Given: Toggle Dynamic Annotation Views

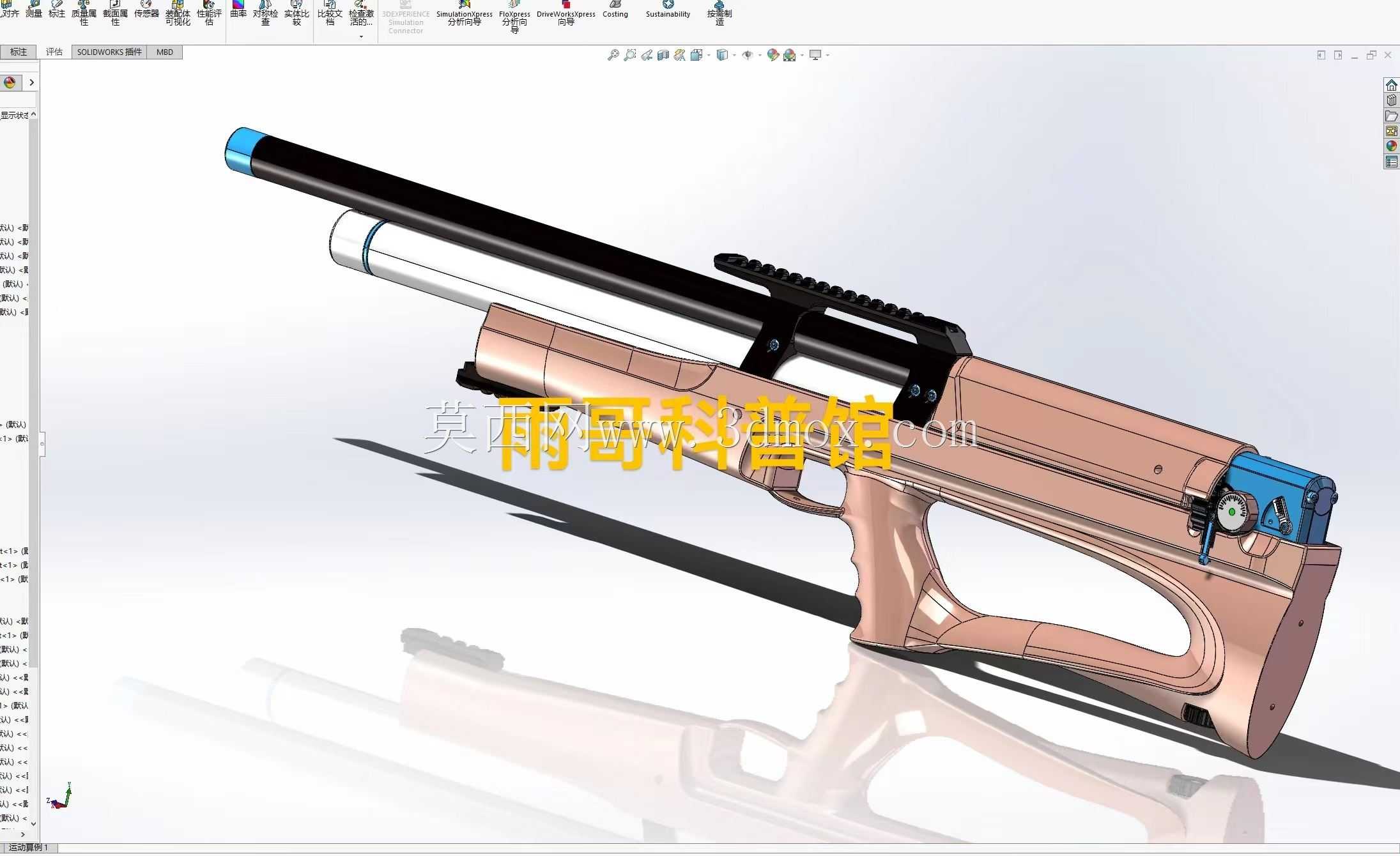Looking at the screenshot, I should pyautogui.click(x=680, y=55).
